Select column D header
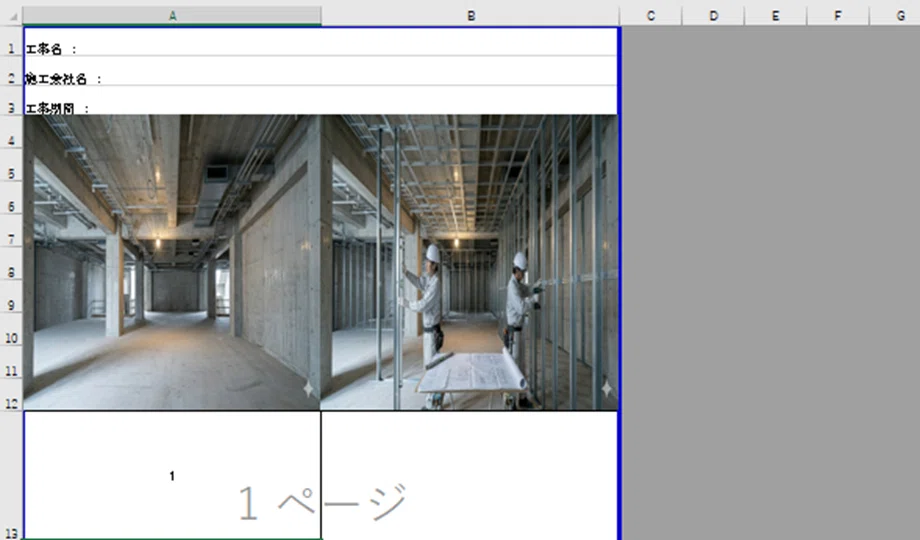920x540 pixels. coord(713,16)
